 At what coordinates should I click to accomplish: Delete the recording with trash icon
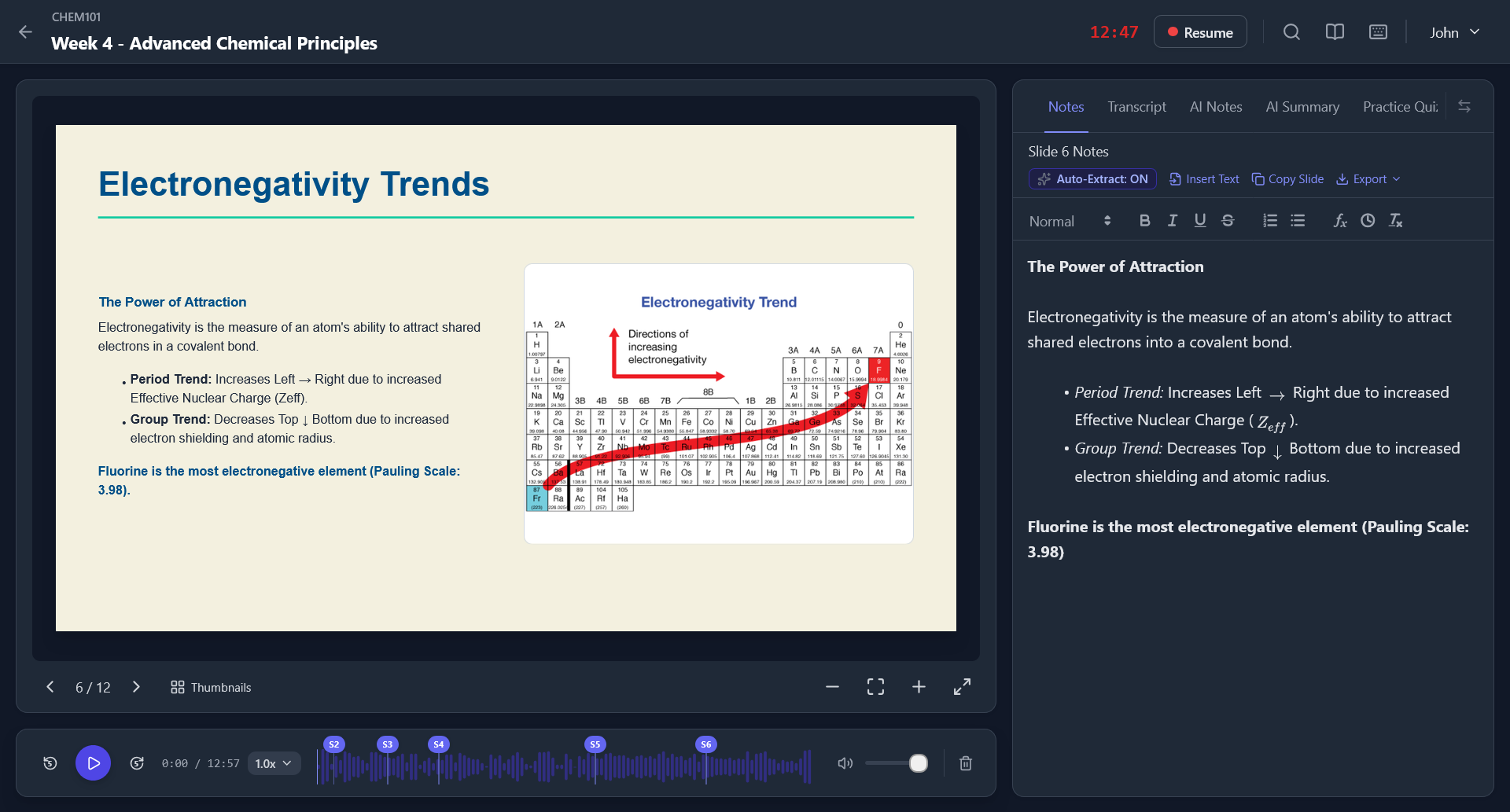(966, 763)
